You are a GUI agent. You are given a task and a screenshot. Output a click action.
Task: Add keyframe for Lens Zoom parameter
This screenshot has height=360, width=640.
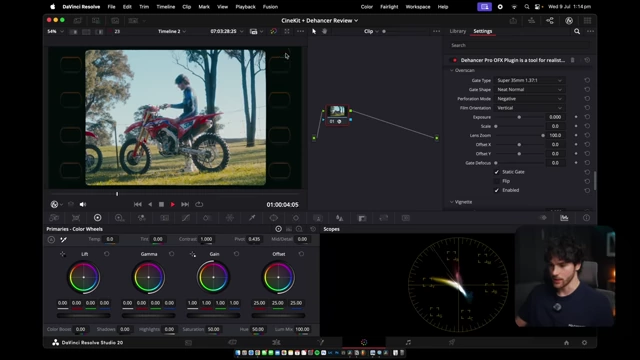tap(576, 136)
